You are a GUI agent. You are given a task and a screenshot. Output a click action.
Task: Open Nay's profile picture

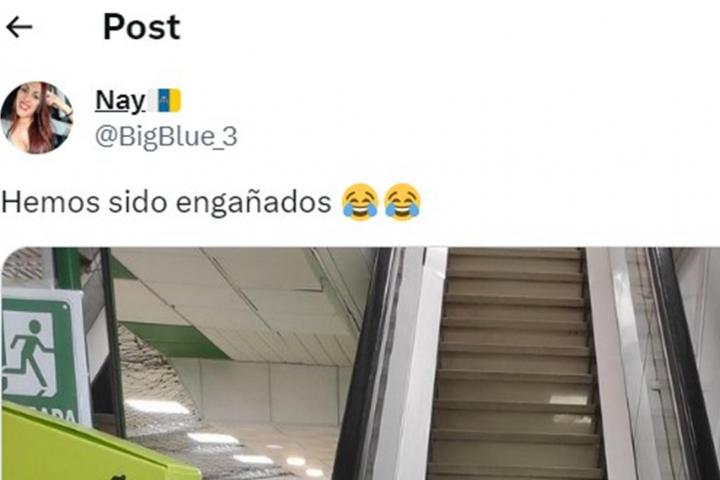coord(37,118)
